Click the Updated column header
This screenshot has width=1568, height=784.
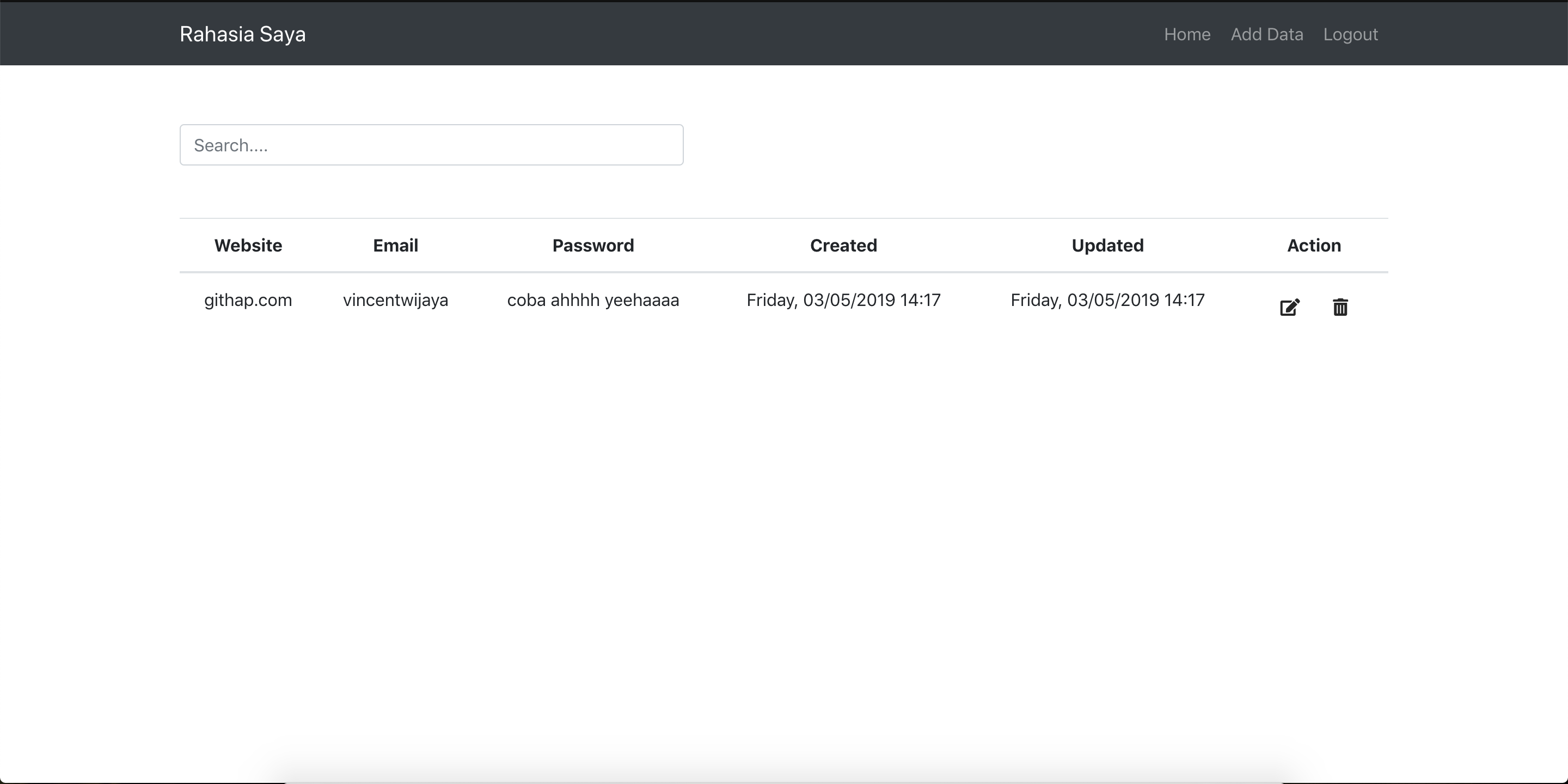[x=1107, y=245]
